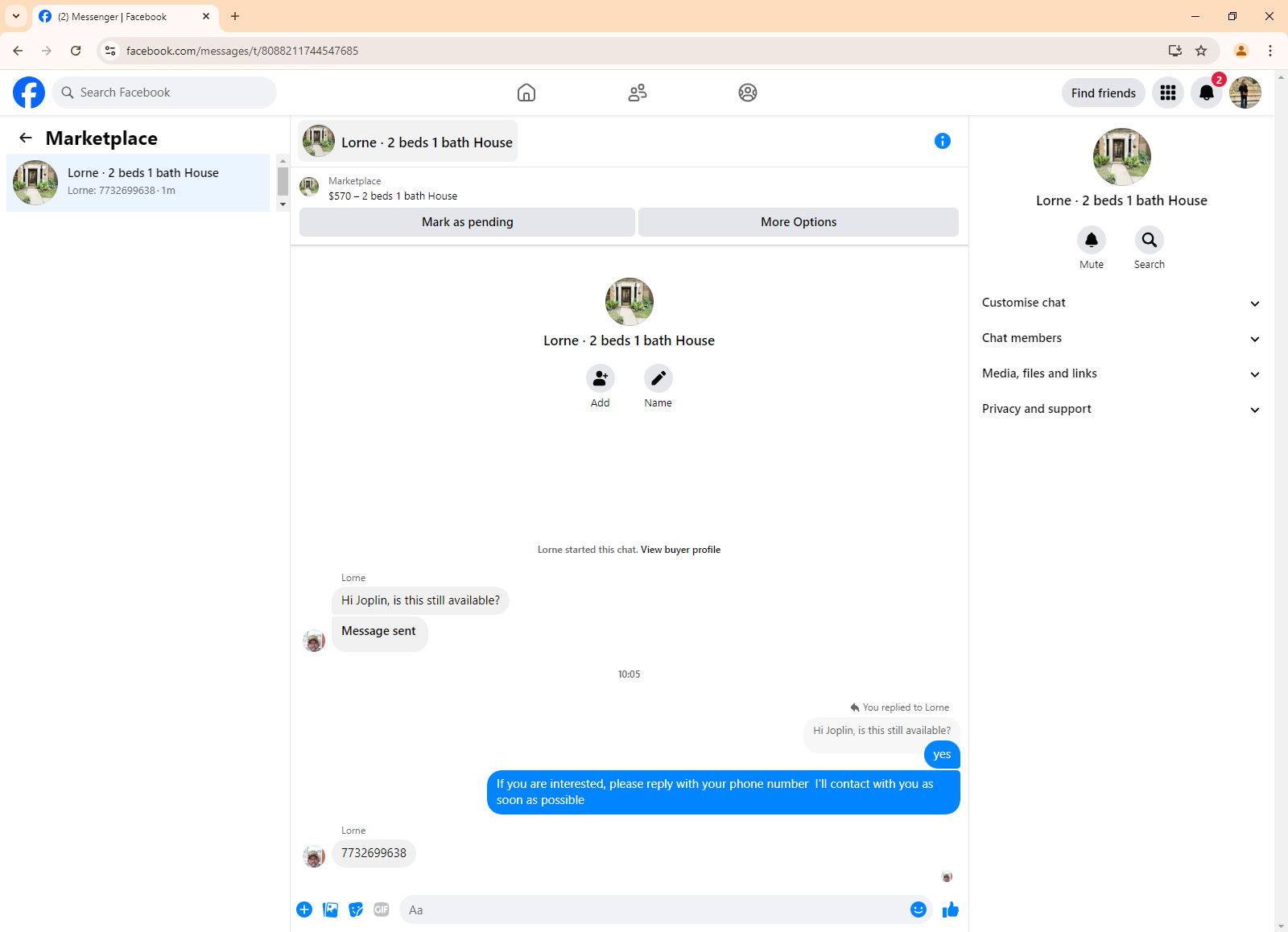
Task: Open the Chrome three-dot menu
Action: [1270, 51]
